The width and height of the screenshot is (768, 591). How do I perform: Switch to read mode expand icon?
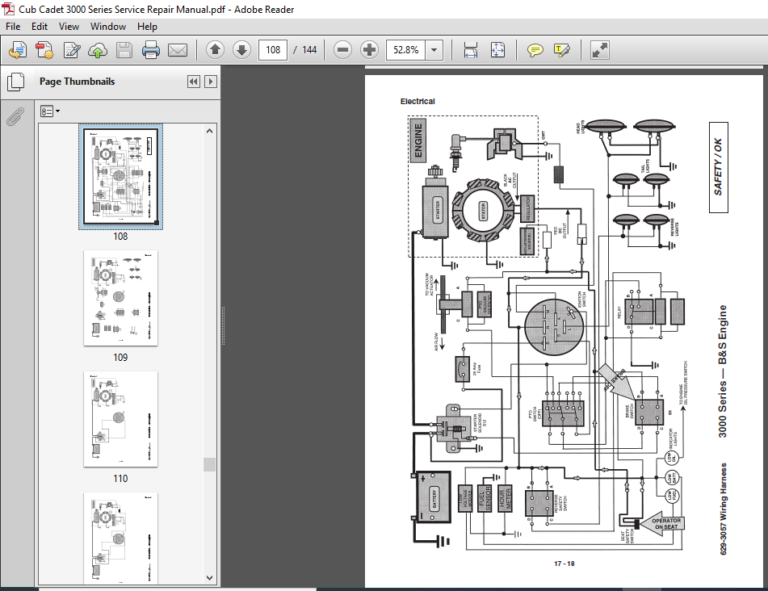600,50
